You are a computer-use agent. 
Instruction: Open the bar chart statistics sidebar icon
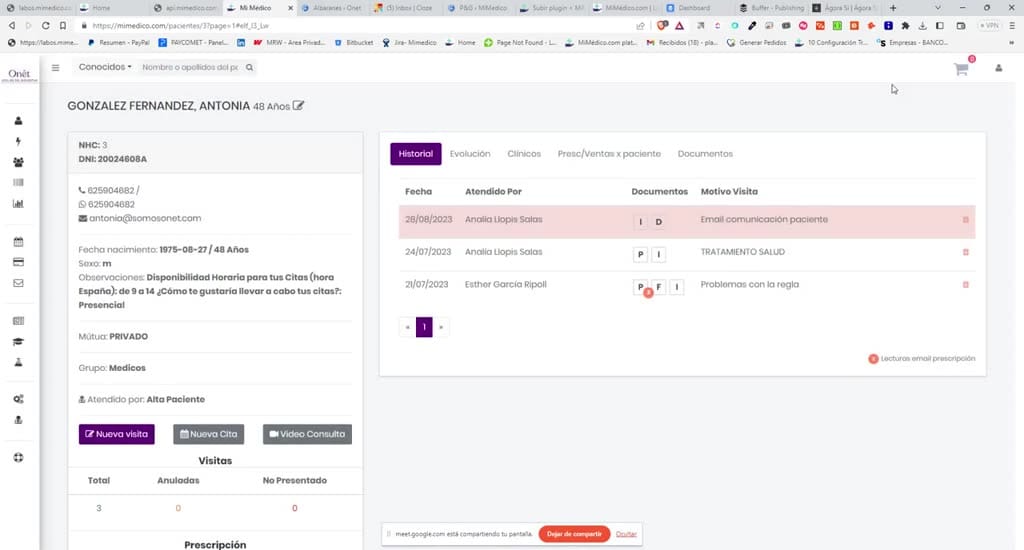pyautogui.click(x=18, y=204)
